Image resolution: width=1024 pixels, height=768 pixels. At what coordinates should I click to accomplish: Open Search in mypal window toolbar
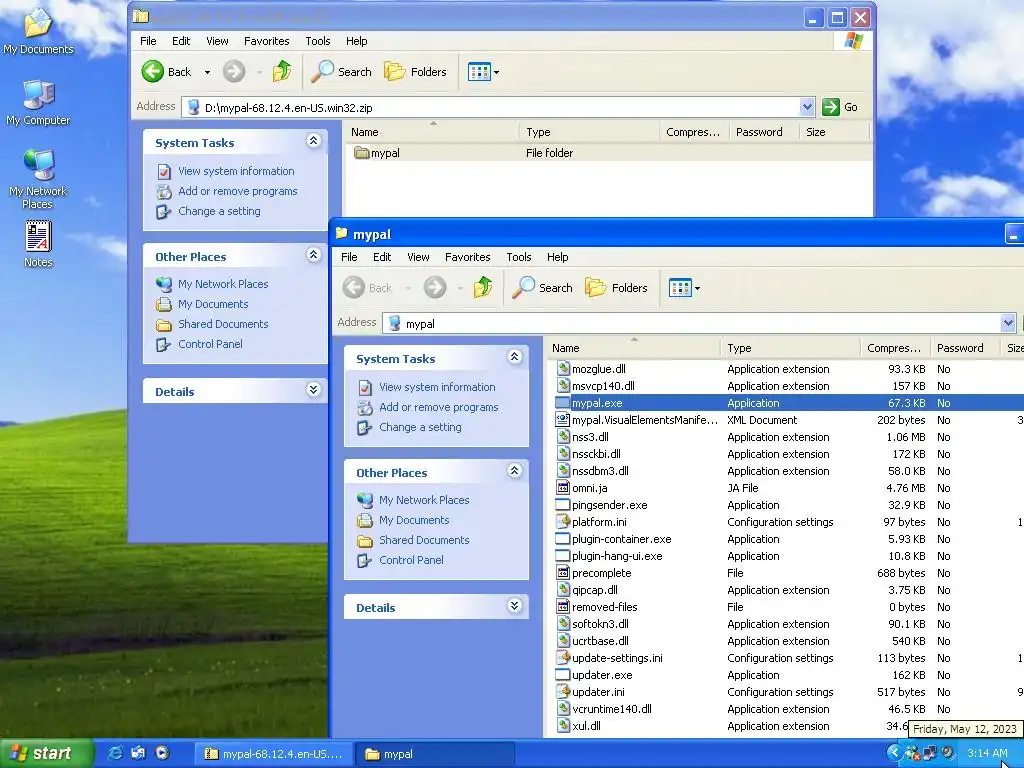542,287
